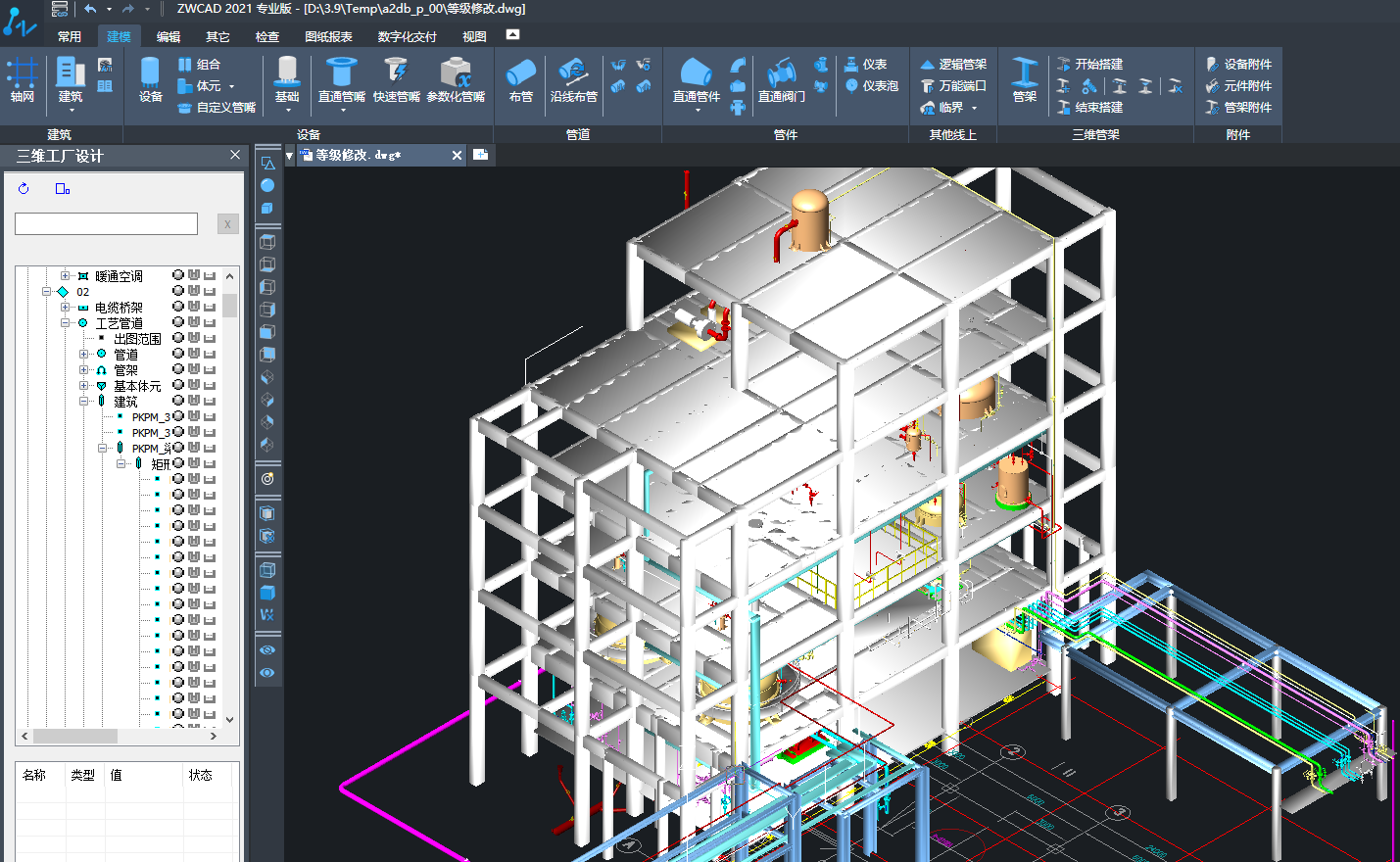Image resolution: width=1400 pixels, height=862 pixels.
Task: Click the 轴网 grid tool icon
Action: (x=22, y=78)
